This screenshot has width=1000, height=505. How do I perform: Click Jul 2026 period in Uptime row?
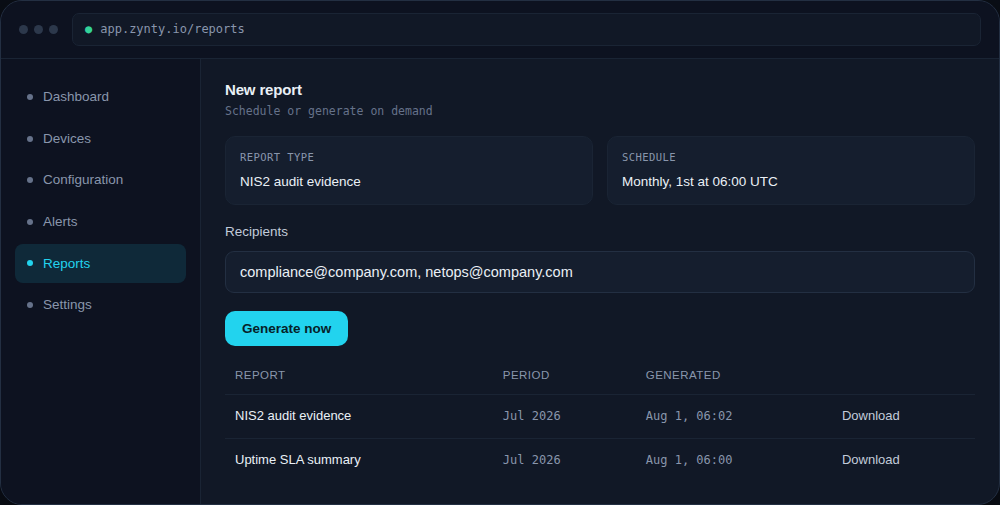(532, 460)
